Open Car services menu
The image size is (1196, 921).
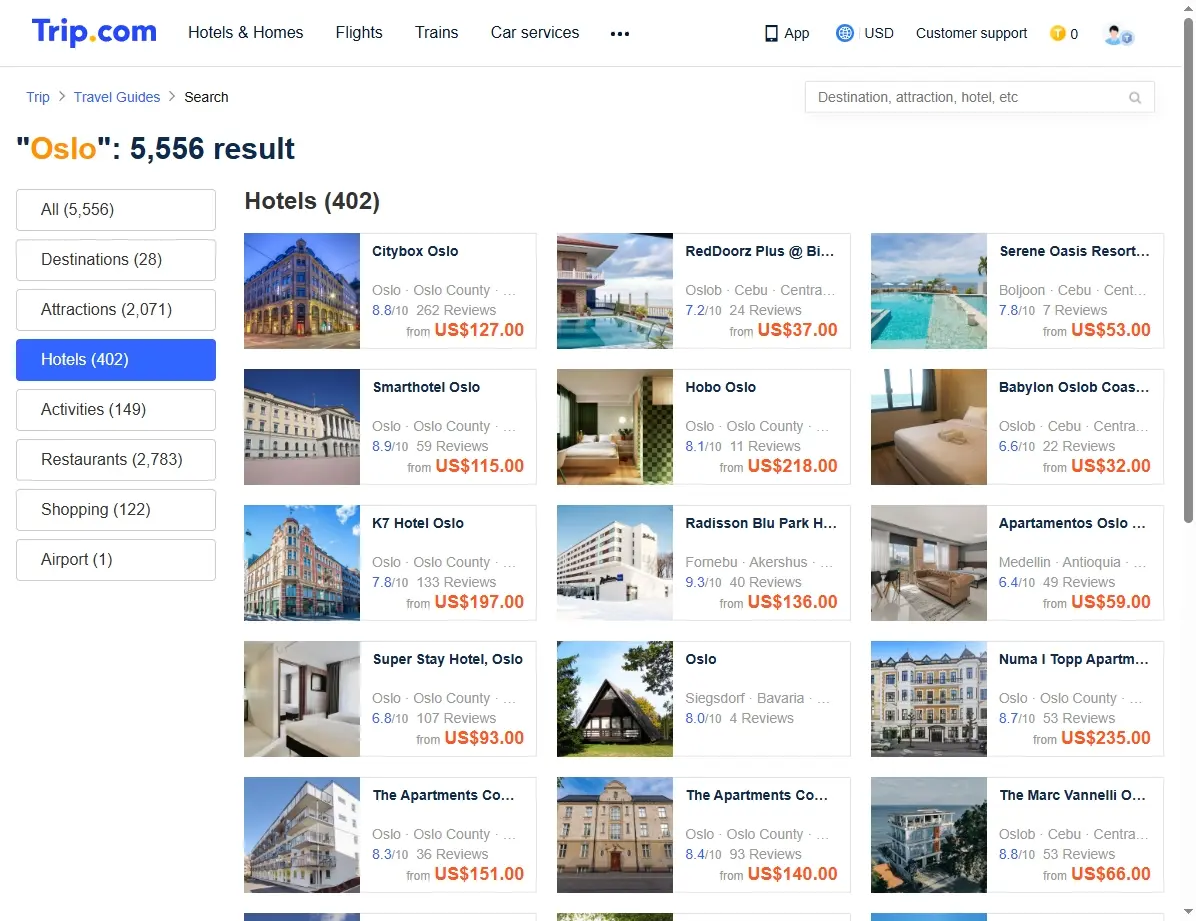tap(535, 32)
